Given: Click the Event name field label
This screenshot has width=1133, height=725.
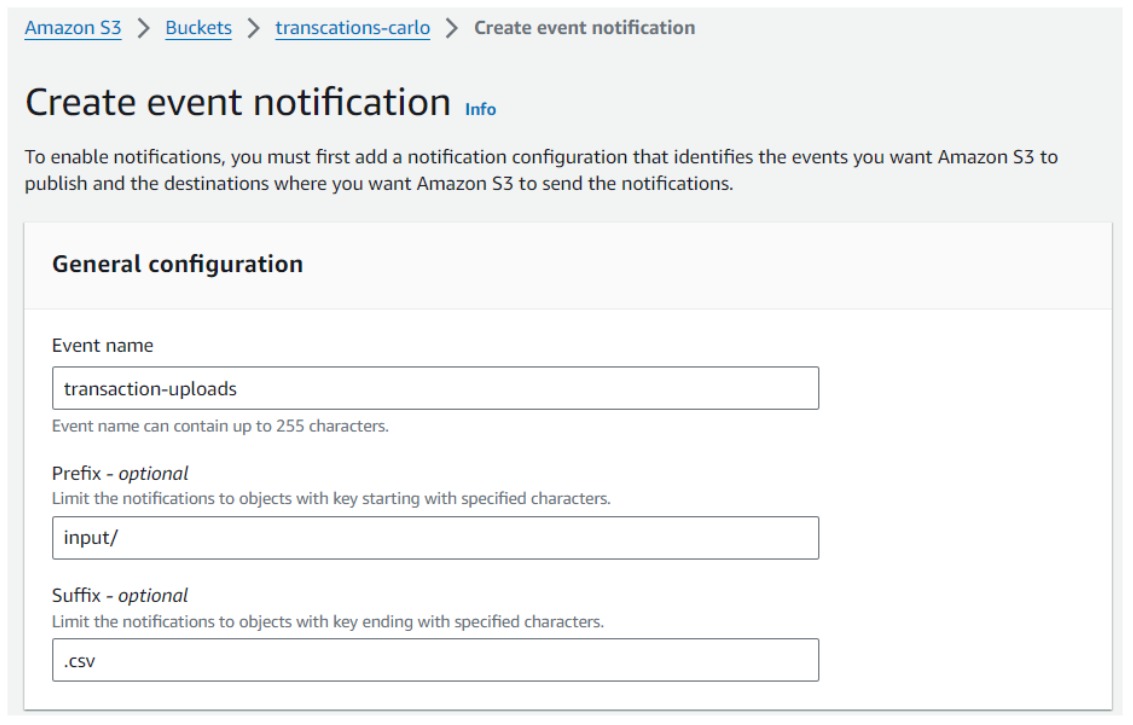Looking at the screenshot, I should tap(102, 345).
